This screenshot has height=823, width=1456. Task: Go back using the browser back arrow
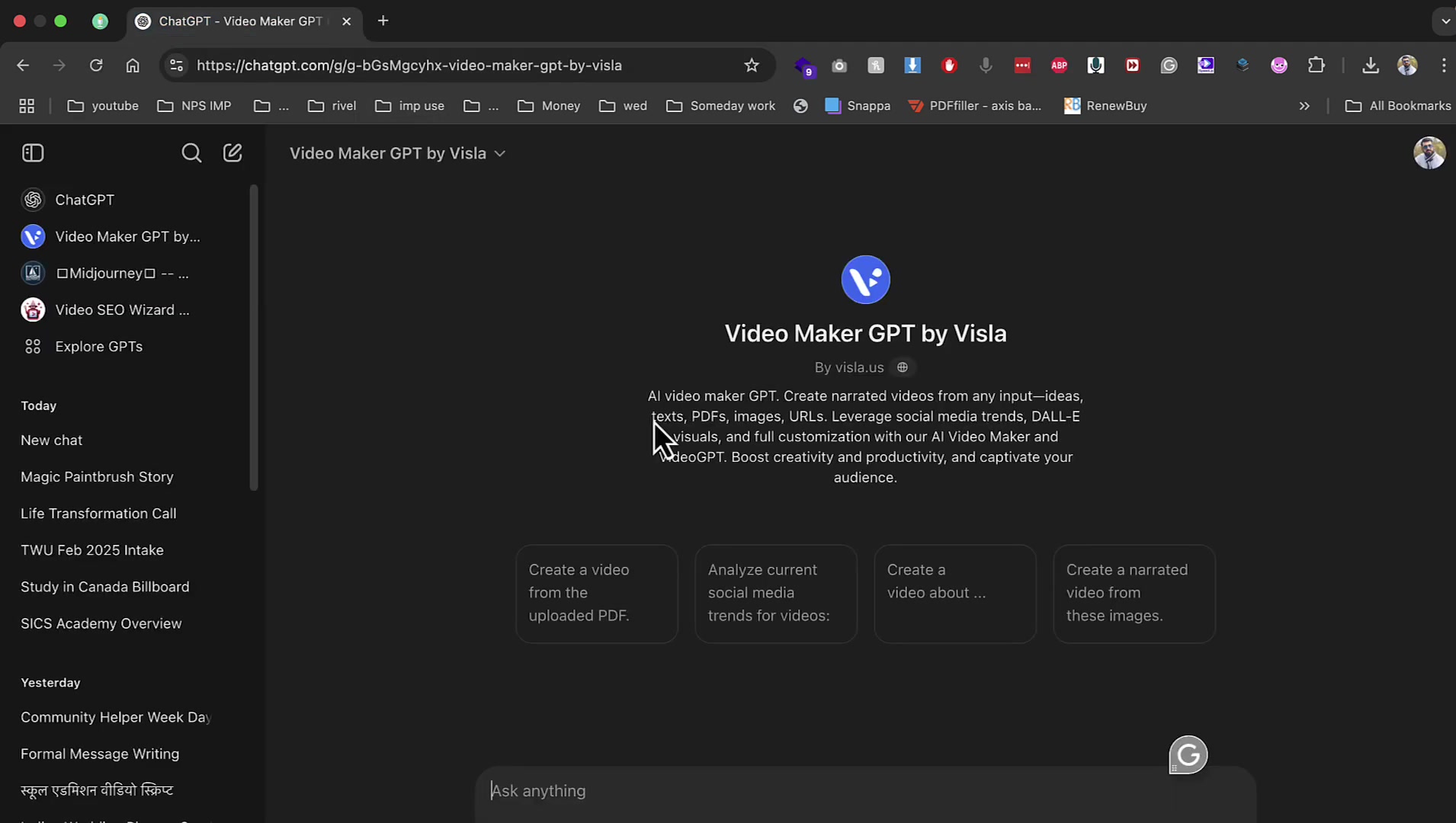click(x=22, y=66)
